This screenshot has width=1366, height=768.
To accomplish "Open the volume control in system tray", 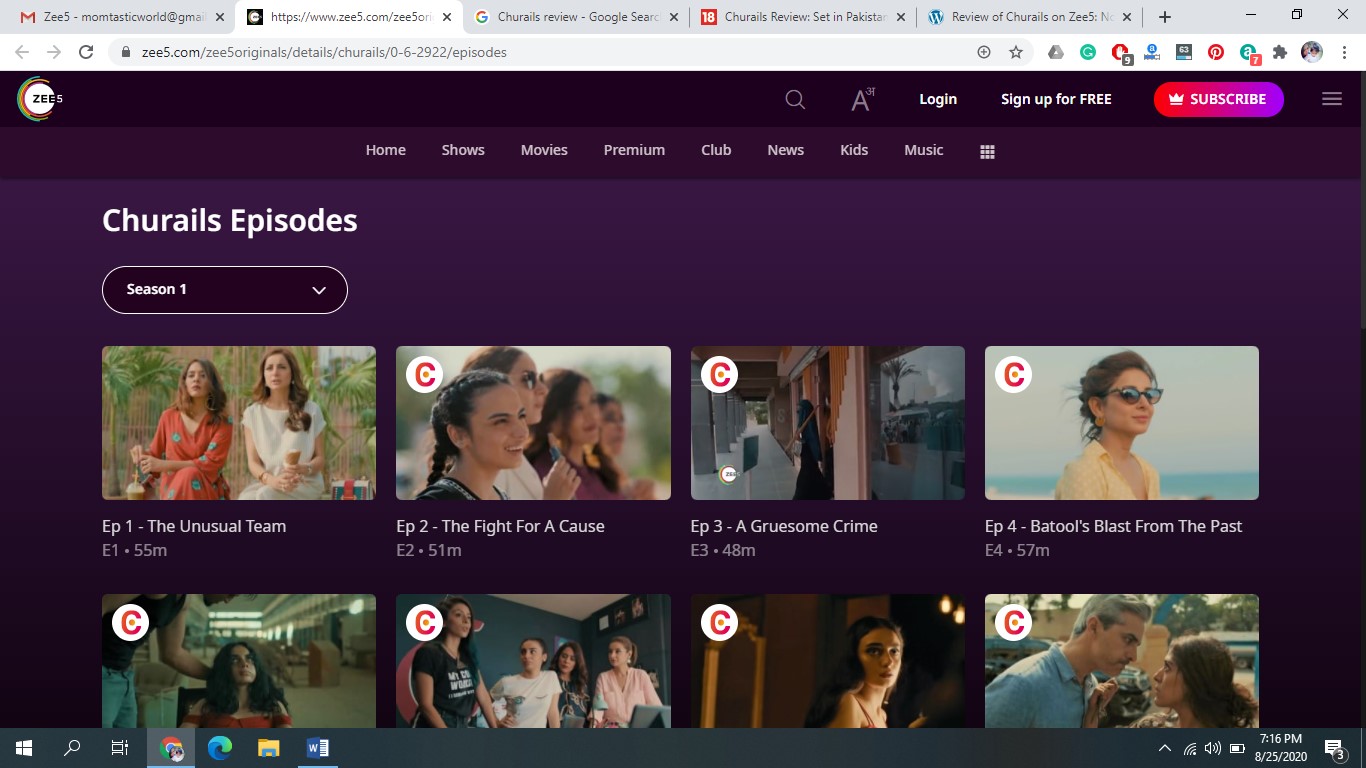I will click(1213, 748).
